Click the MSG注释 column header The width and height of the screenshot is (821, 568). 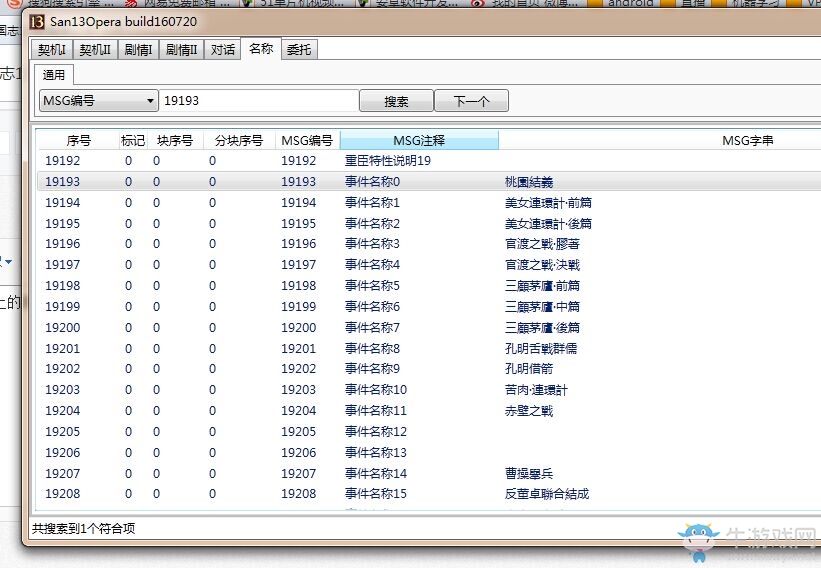tap(418, 141)
